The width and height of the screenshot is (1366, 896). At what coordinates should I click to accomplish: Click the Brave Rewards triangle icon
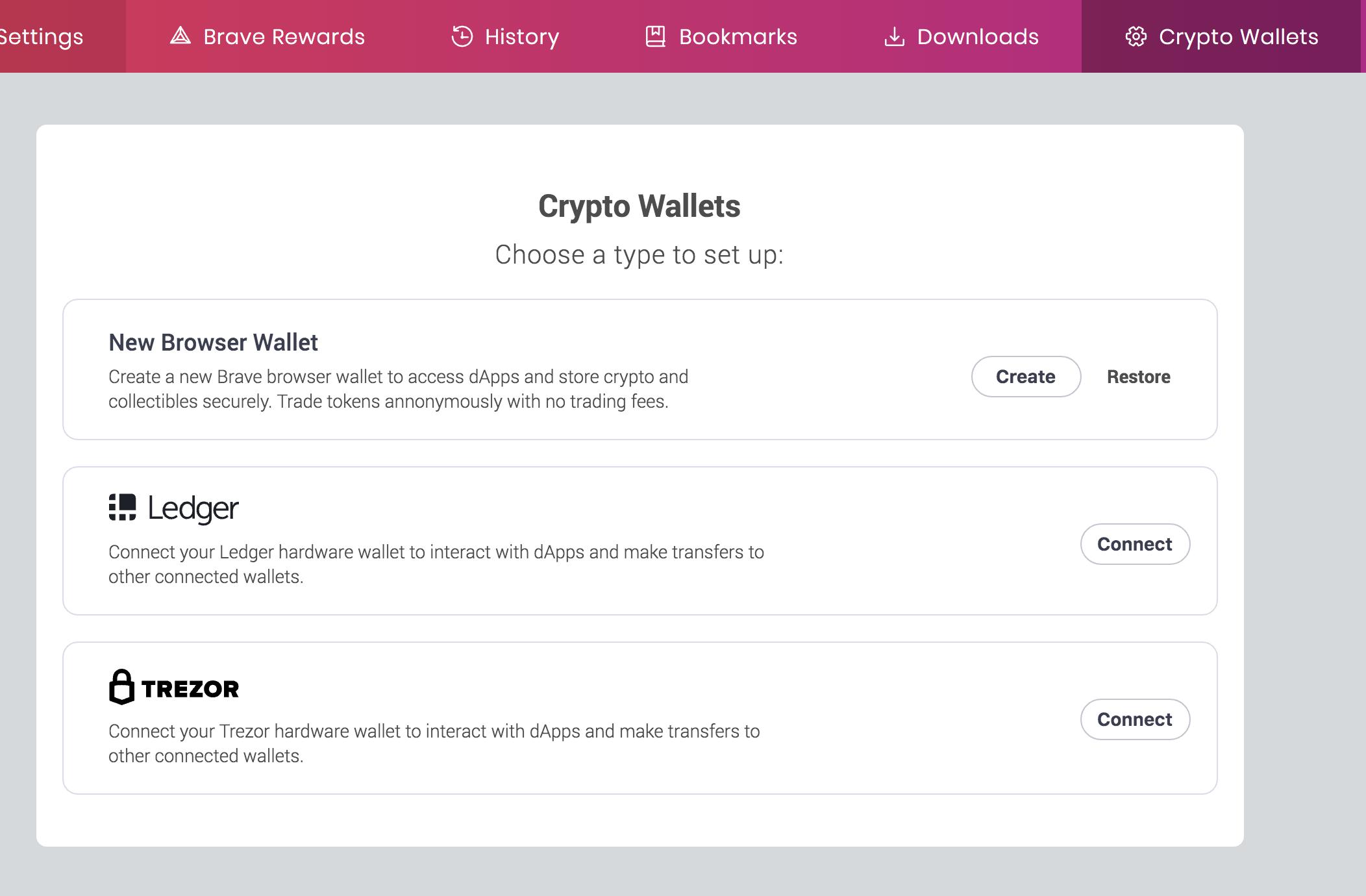click(x=180, y=36)
